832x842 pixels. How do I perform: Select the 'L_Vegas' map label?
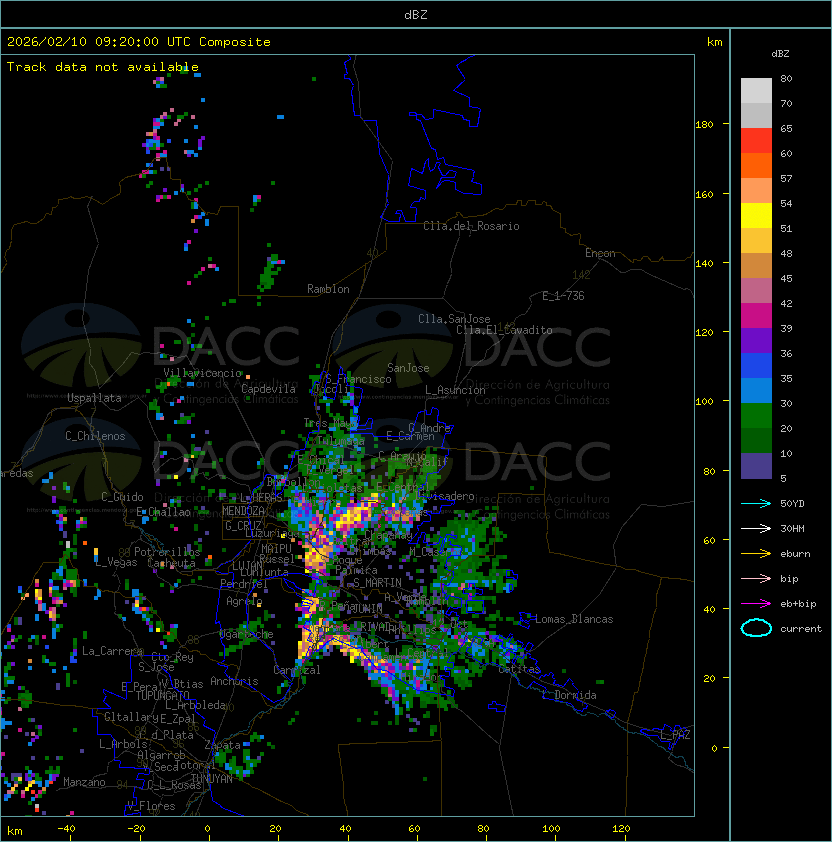[115, 562]
